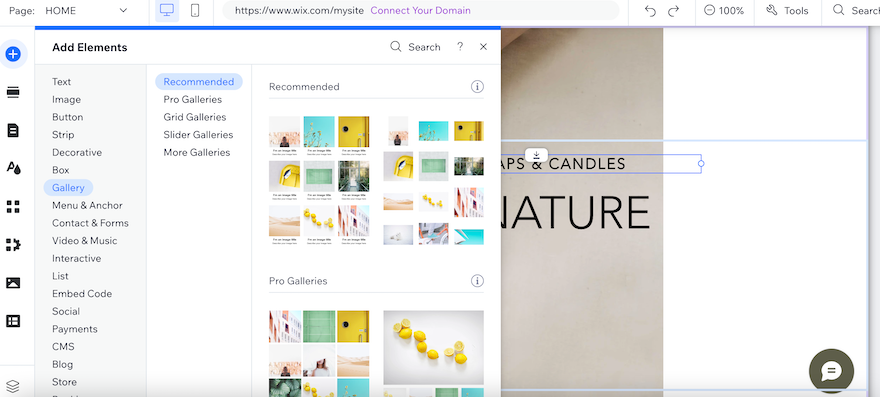Select Video & Music category

point(85,241)
